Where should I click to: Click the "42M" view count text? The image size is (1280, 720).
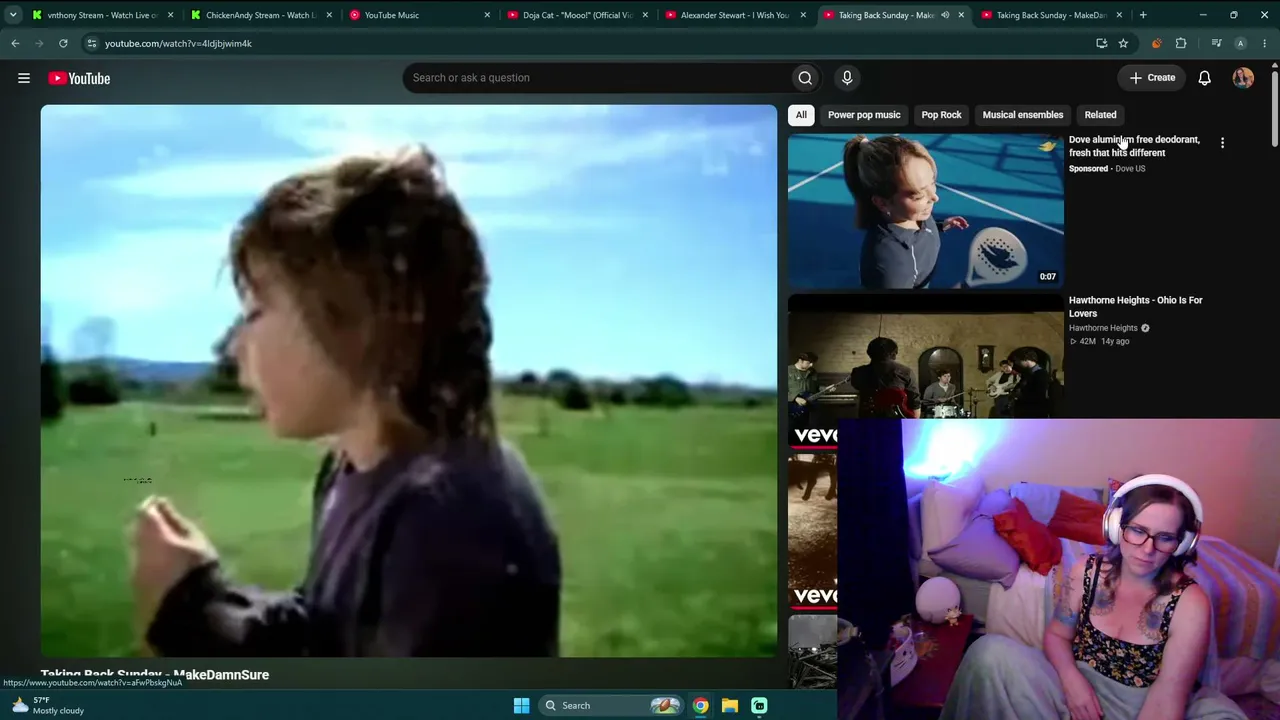(1088, 342)
